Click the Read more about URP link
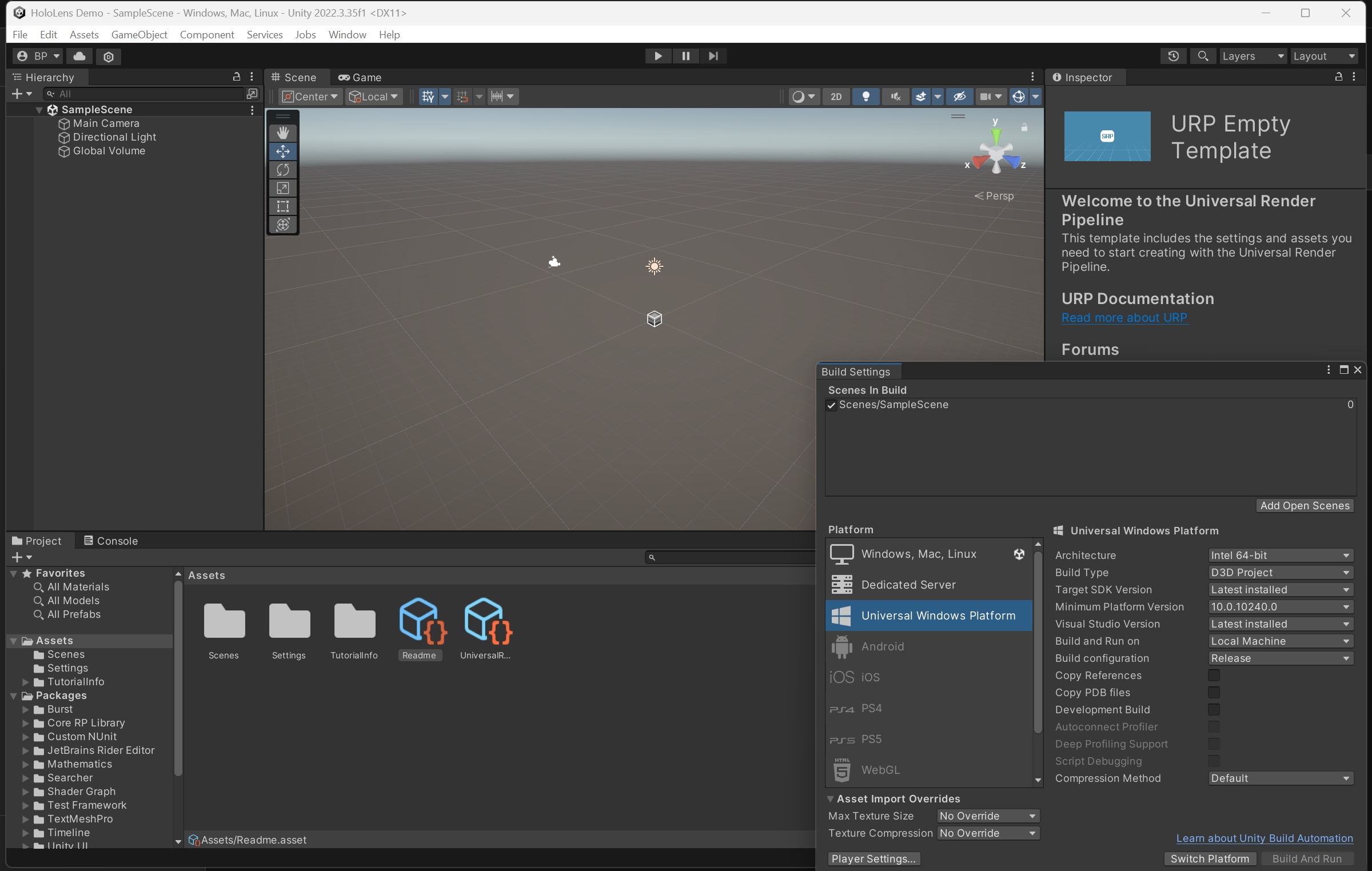This screenshot has width=1372, height=871. tap(1124, 318)
